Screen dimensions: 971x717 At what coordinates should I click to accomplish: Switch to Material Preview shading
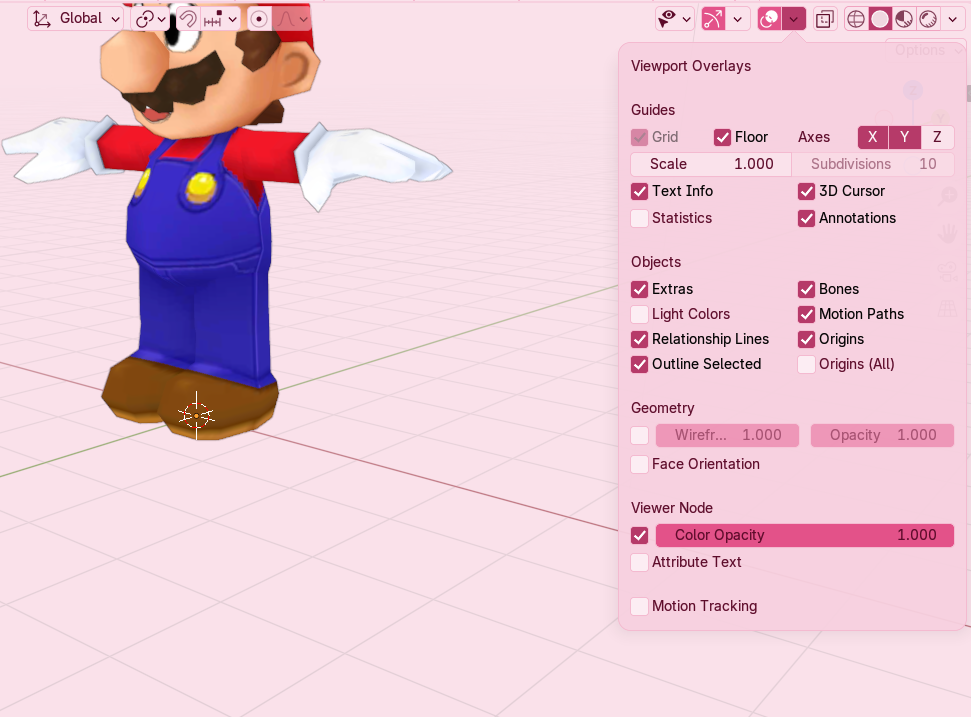point(904,19)
